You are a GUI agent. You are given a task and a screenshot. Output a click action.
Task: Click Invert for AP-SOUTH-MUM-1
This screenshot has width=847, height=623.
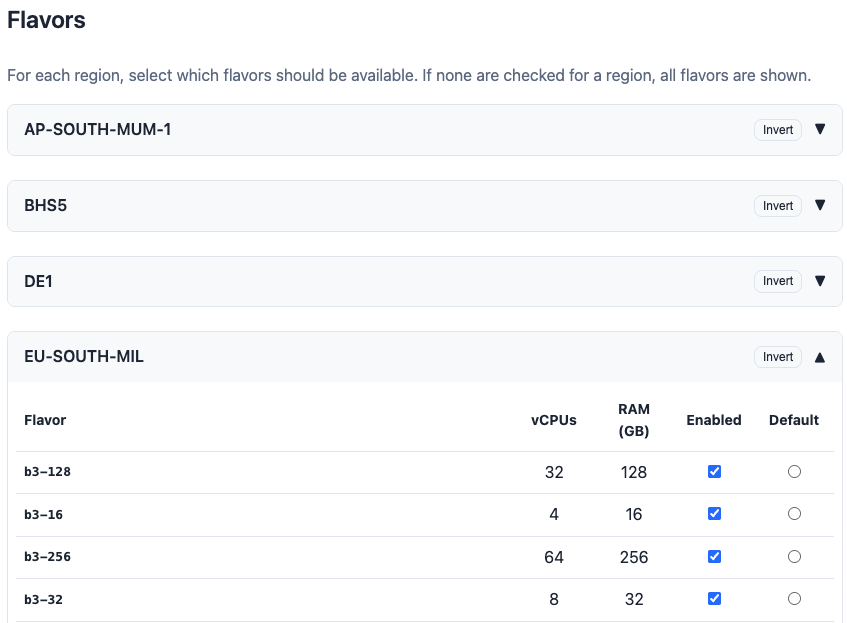click(x=778, y=130)
